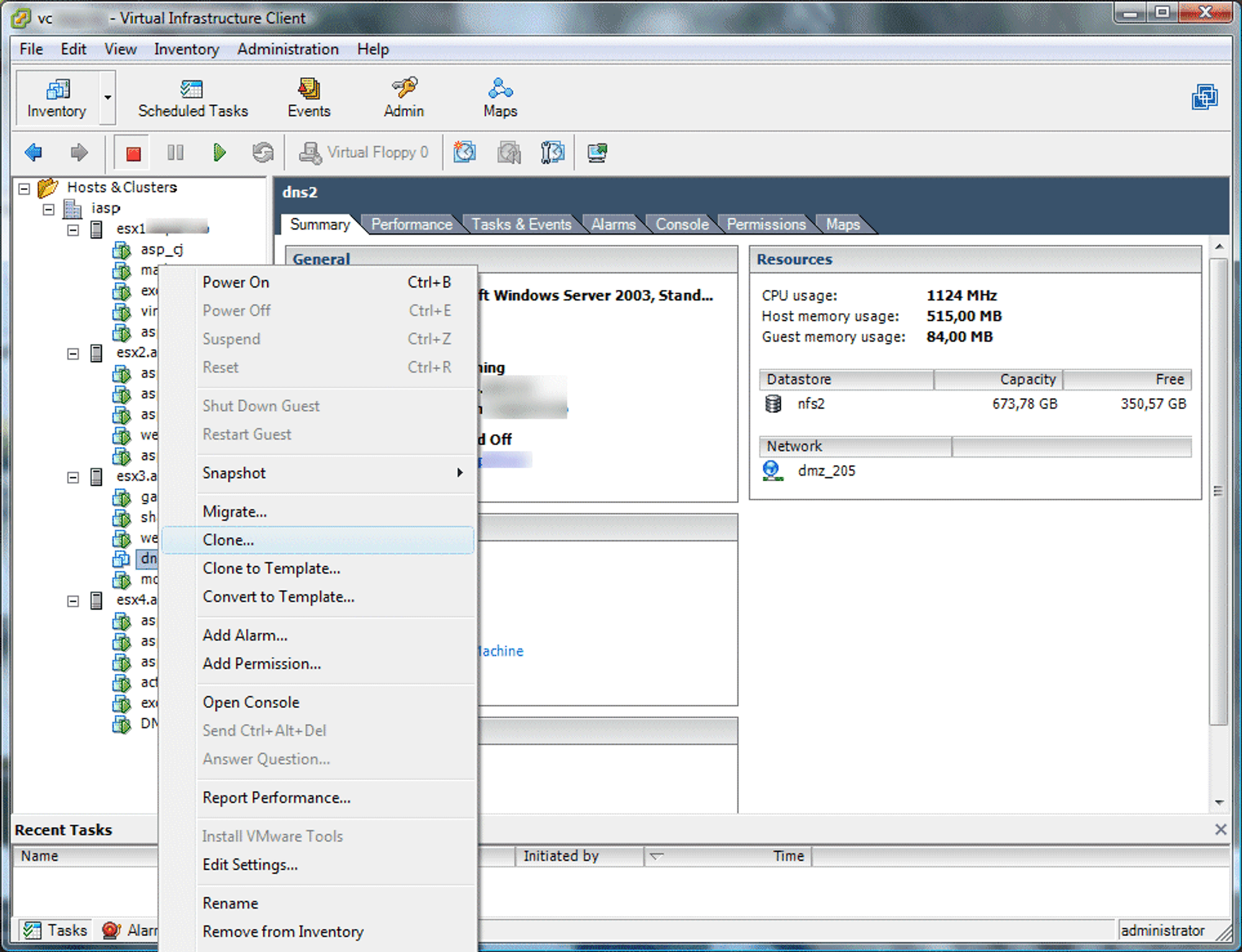Open the Inventory dropdown arrow

pyautogui.click(x=107, y=97)
